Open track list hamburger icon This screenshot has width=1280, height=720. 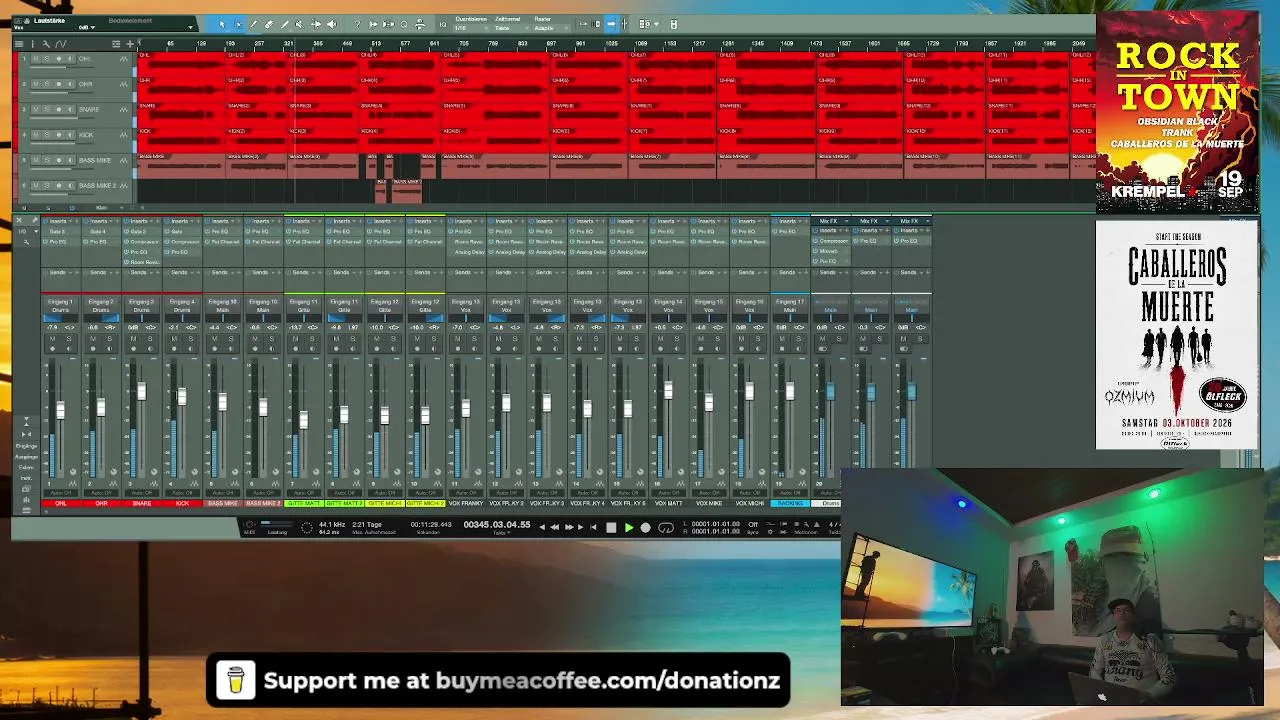[x=18, y=44]
